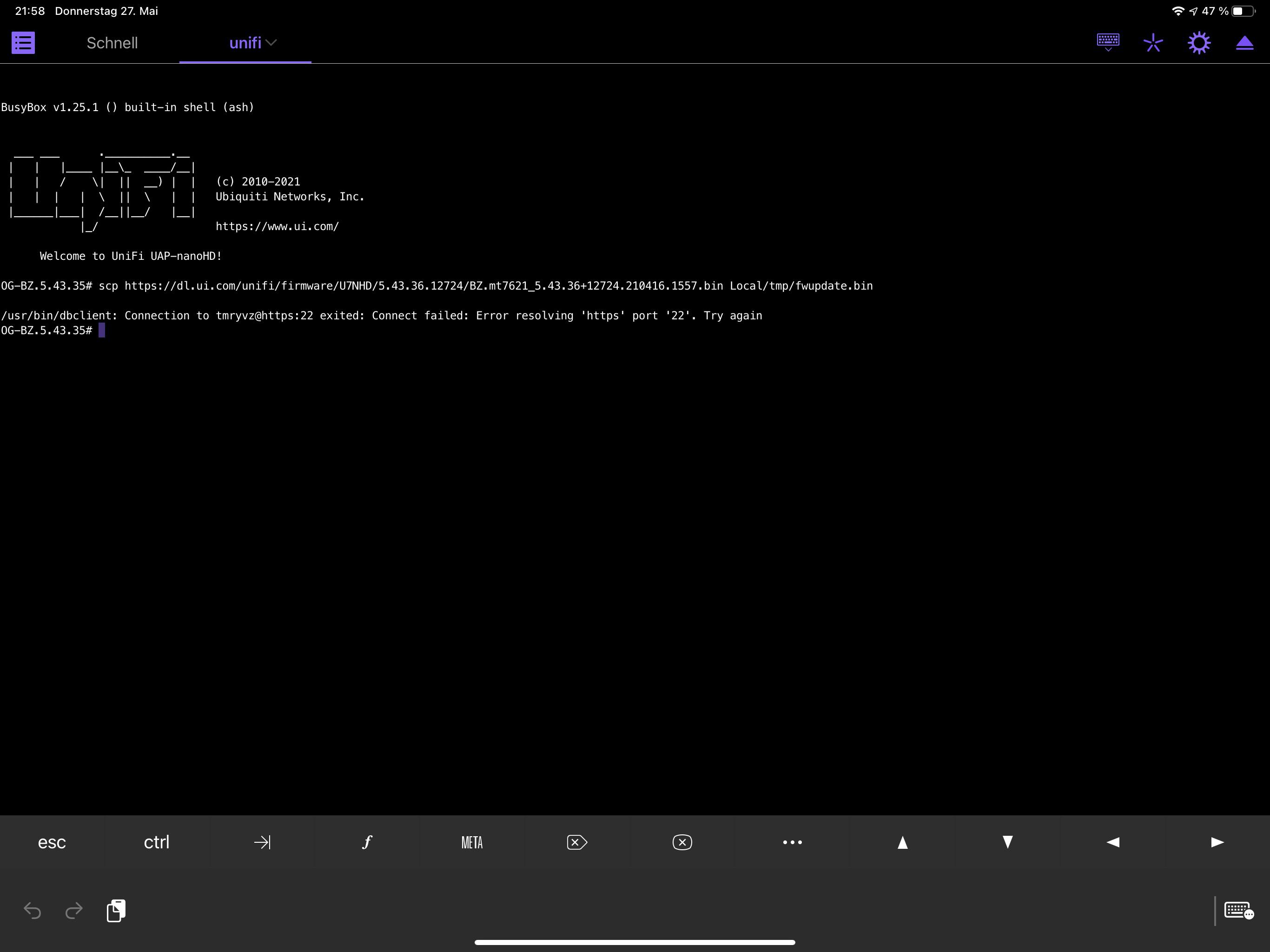
Task: Open the three-dots more keys menu
Action: 792,842
